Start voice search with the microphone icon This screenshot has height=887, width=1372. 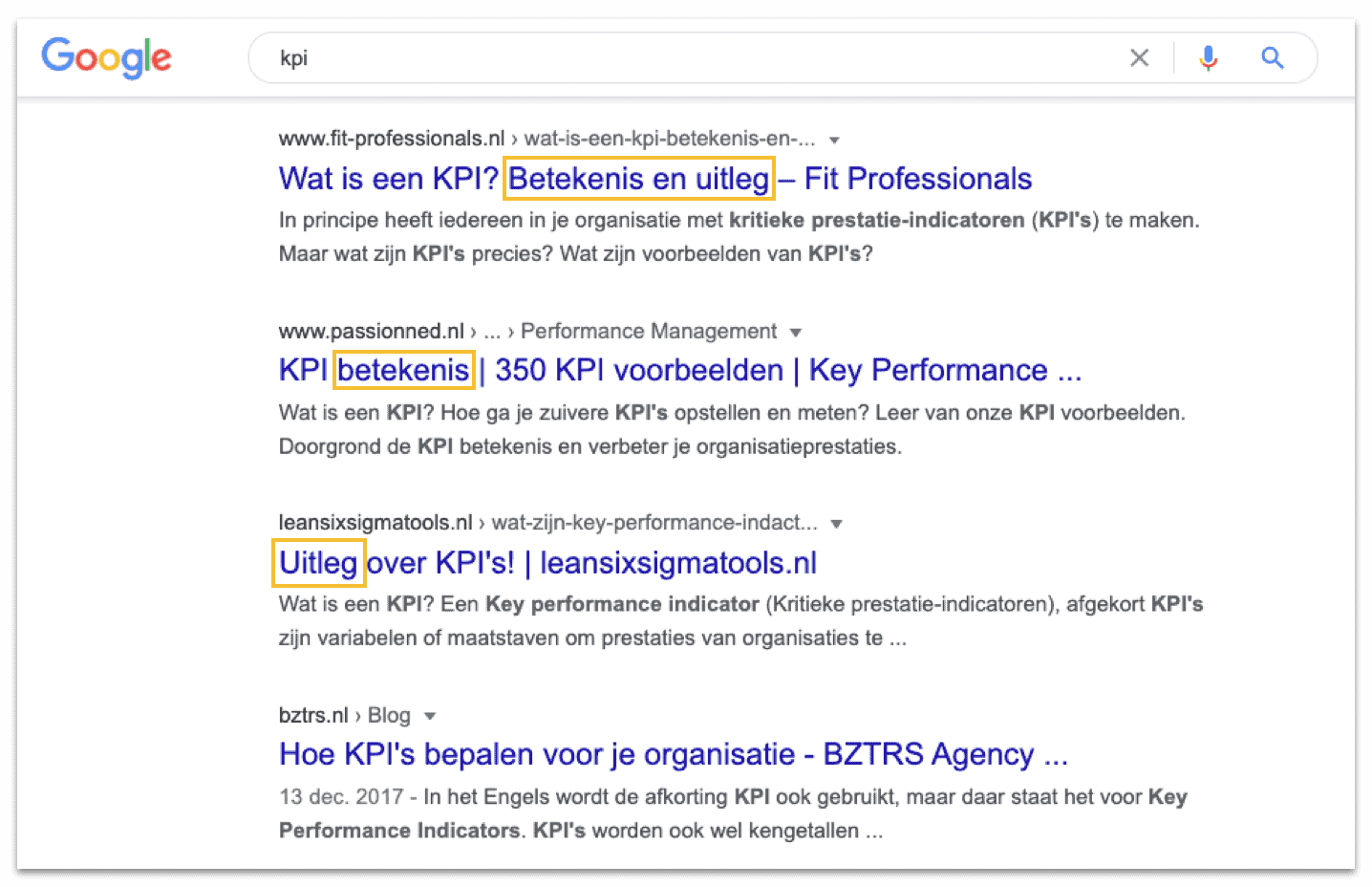(1209, 58)
